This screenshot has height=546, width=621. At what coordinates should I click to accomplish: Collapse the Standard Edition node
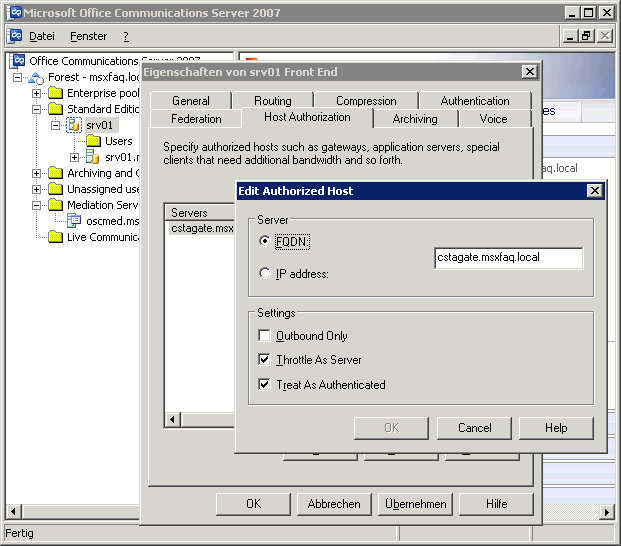(x=36, y=109)
